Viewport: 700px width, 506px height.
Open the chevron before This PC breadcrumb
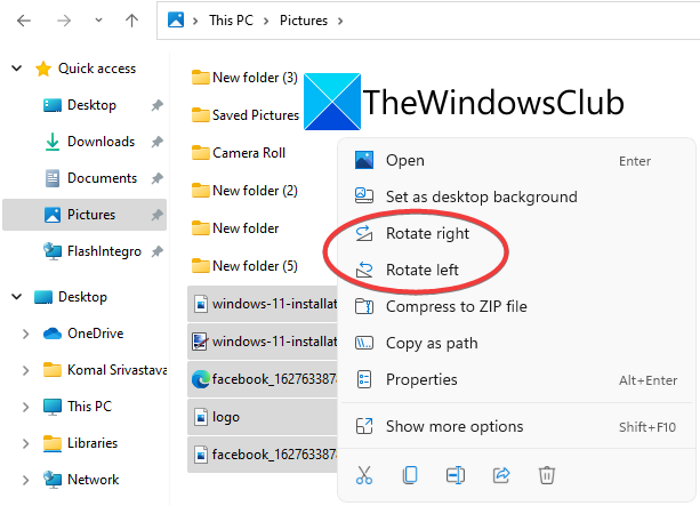pos(195,21)
